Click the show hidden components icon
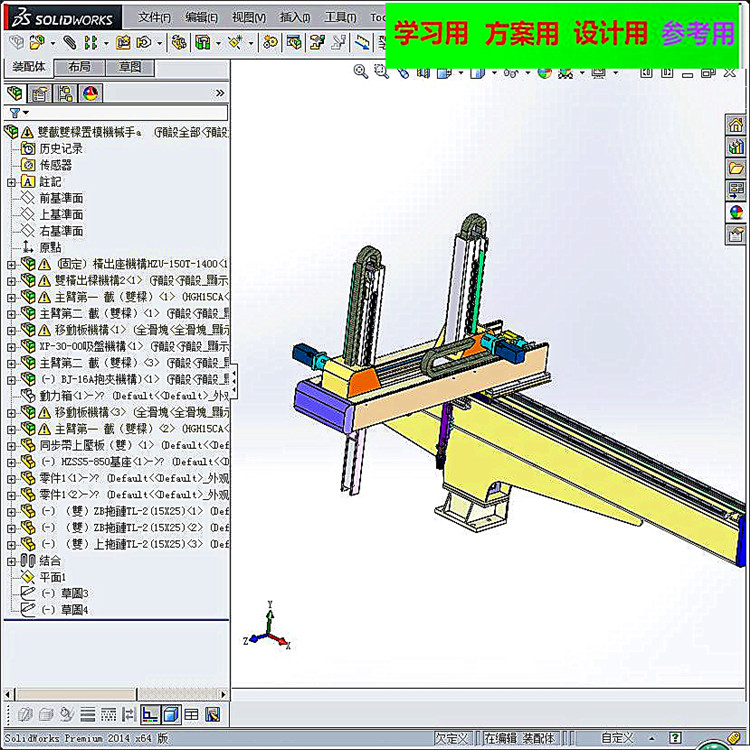The height and width of the screenshot is (750, 750). 179,43
